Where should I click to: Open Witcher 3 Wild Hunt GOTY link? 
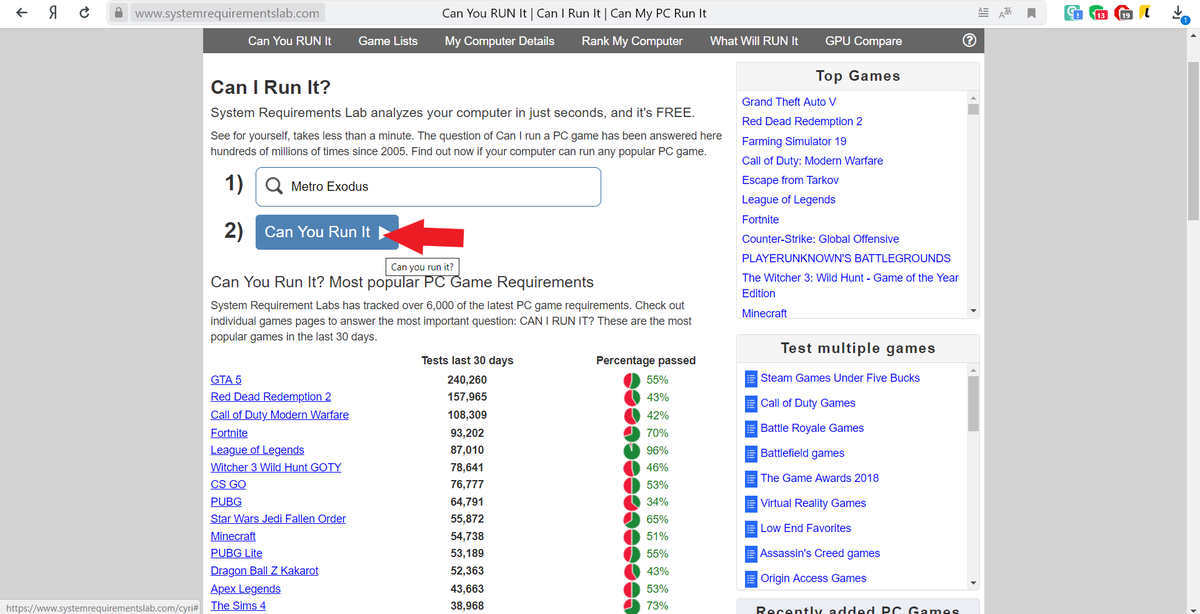[276, 467]
